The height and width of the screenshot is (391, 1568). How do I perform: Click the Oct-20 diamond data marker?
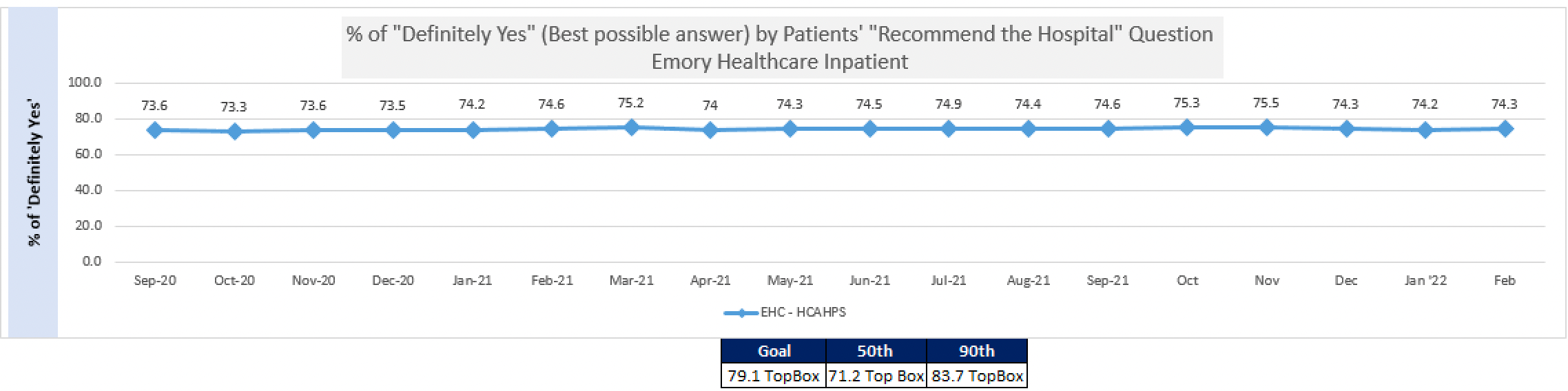click(x=234, y=131)
